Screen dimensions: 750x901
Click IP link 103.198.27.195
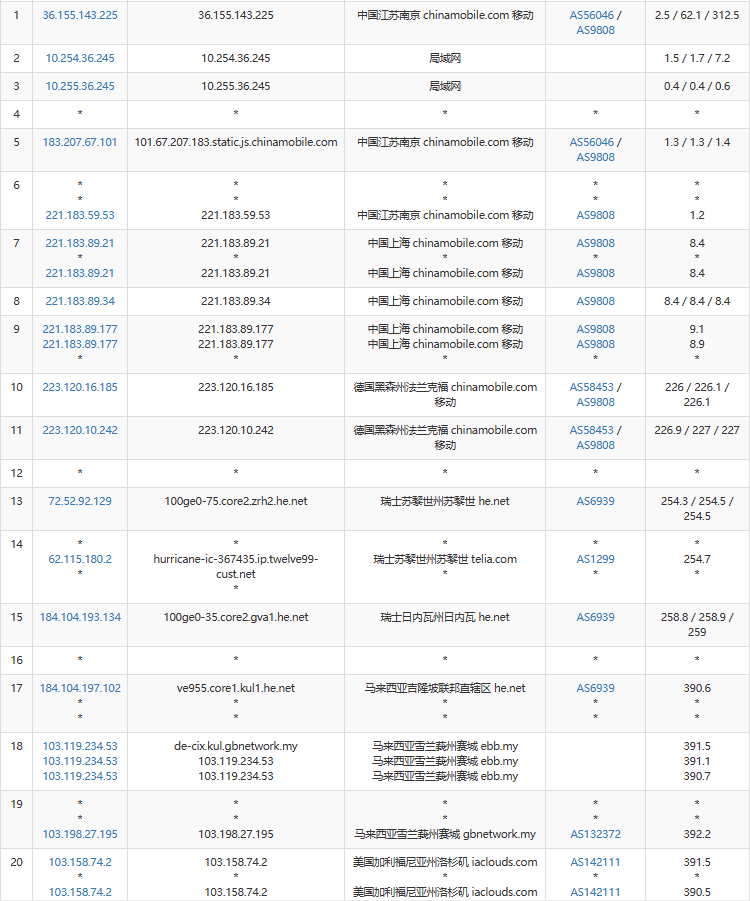80,834
